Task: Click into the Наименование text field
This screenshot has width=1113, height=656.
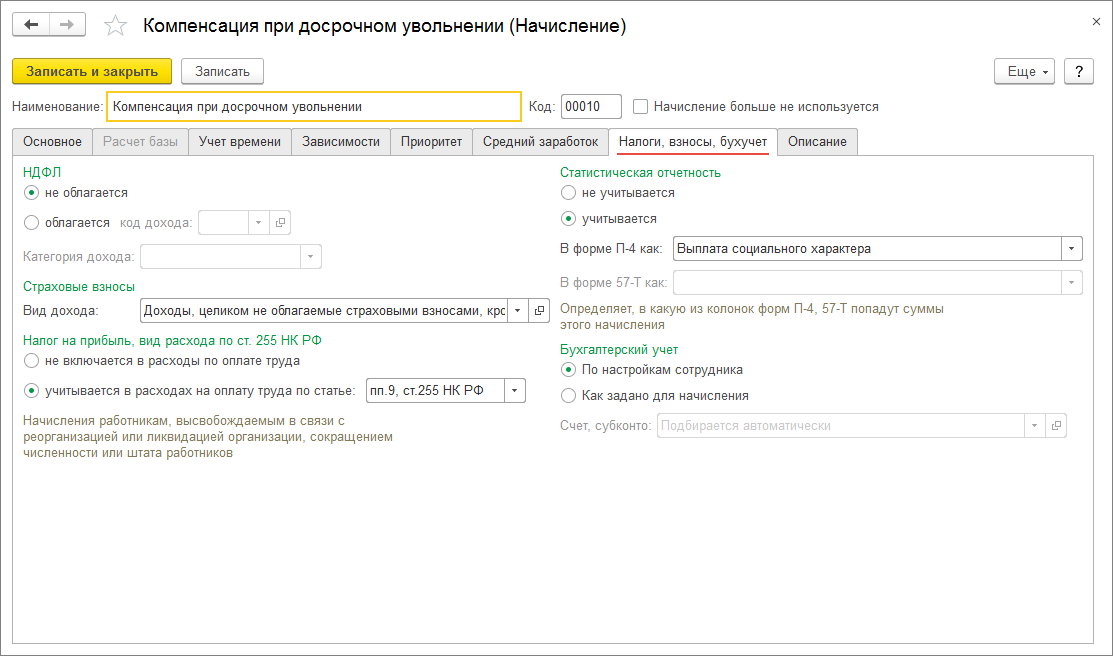Action: click(313, 106)
